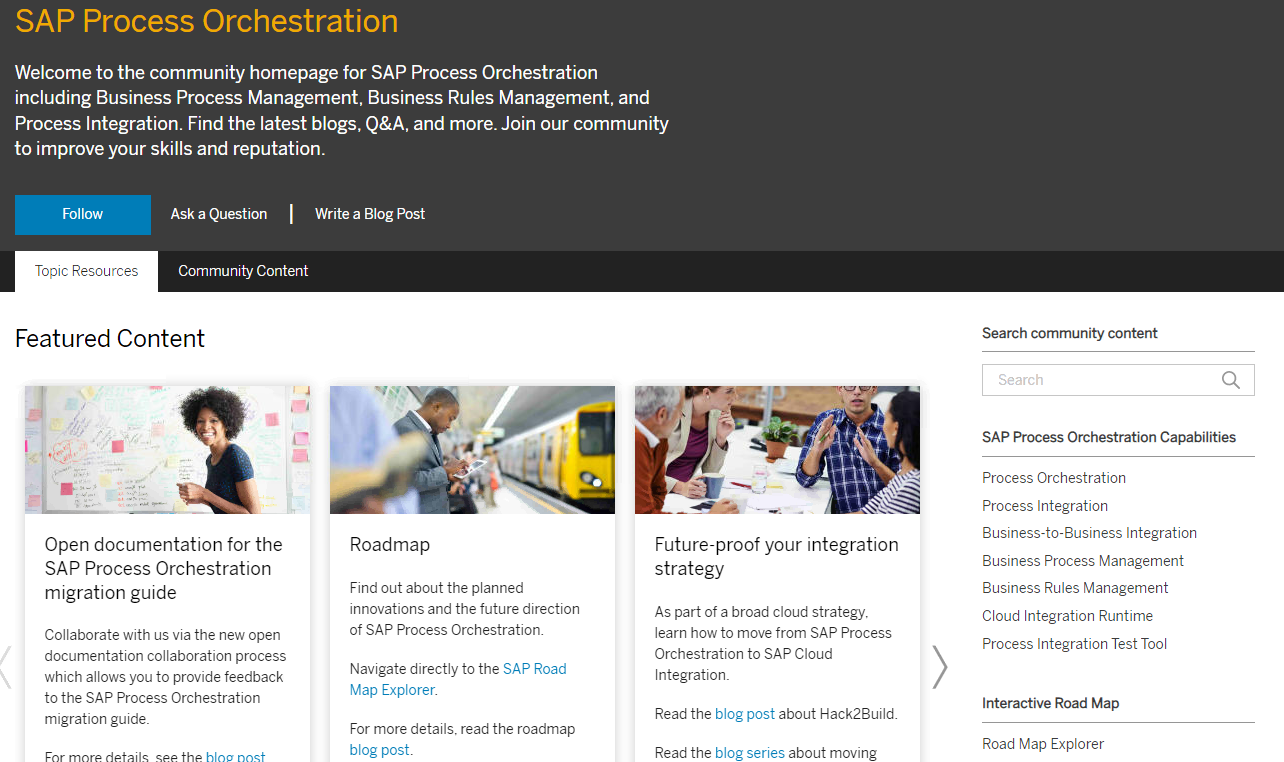Switch to the Topic Resources tab
The image size is (1284, 762).
(x=87, y=271)
